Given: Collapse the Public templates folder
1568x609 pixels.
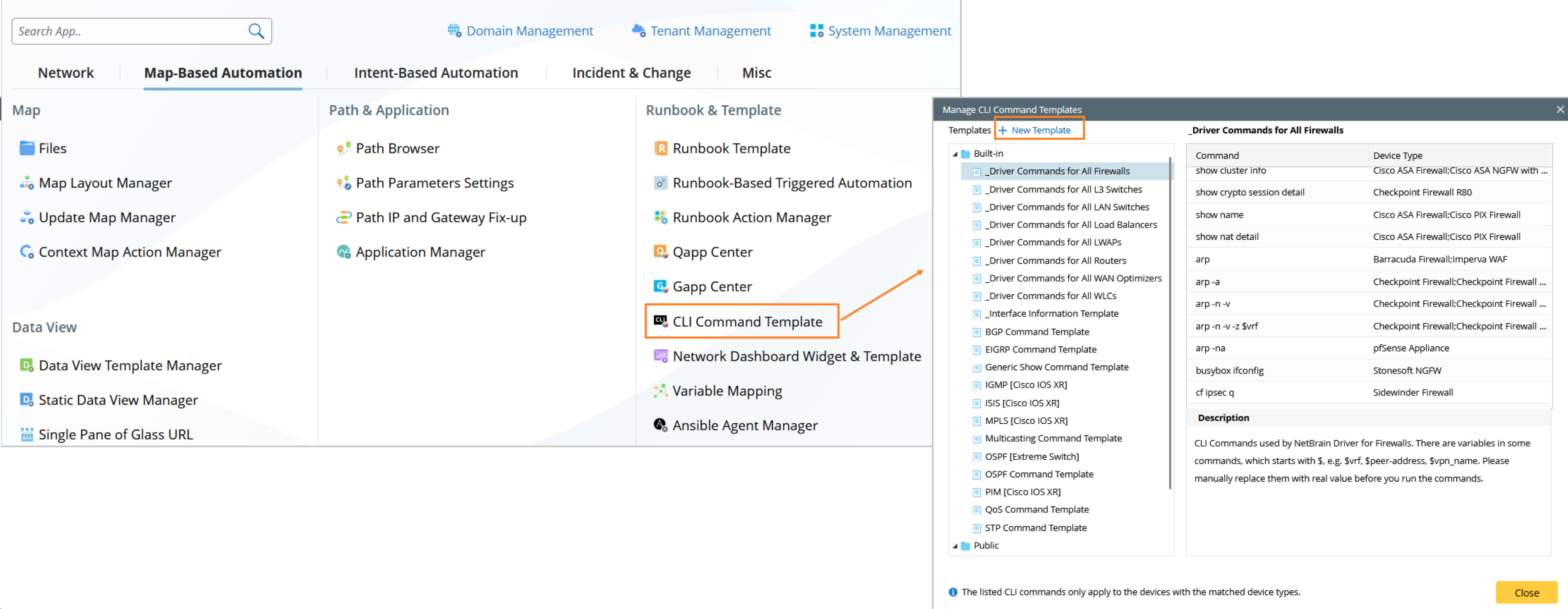Looking at the screenshot, I should point(955,546).
